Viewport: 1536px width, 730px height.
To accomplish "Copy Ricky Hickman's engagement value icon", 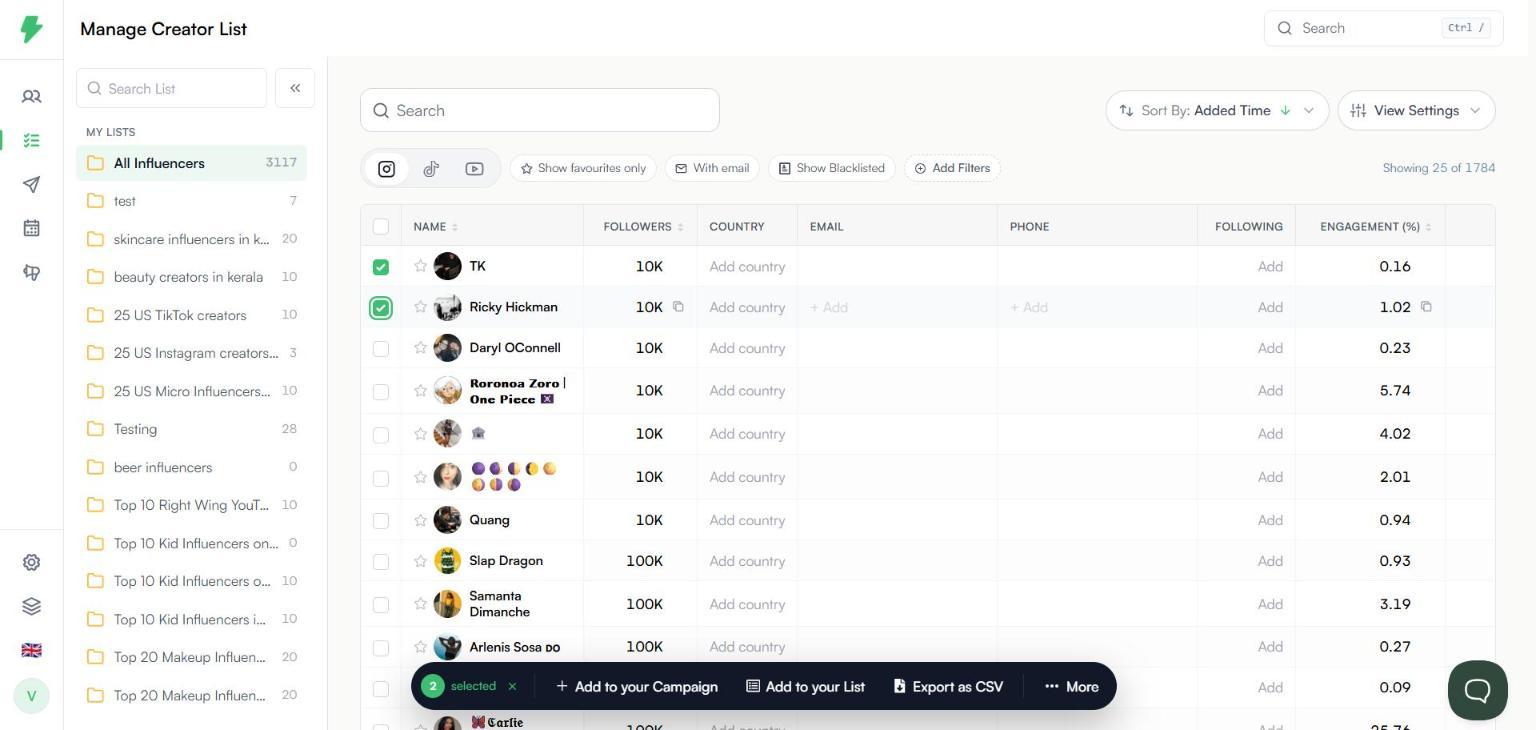I will [1426, 307].
